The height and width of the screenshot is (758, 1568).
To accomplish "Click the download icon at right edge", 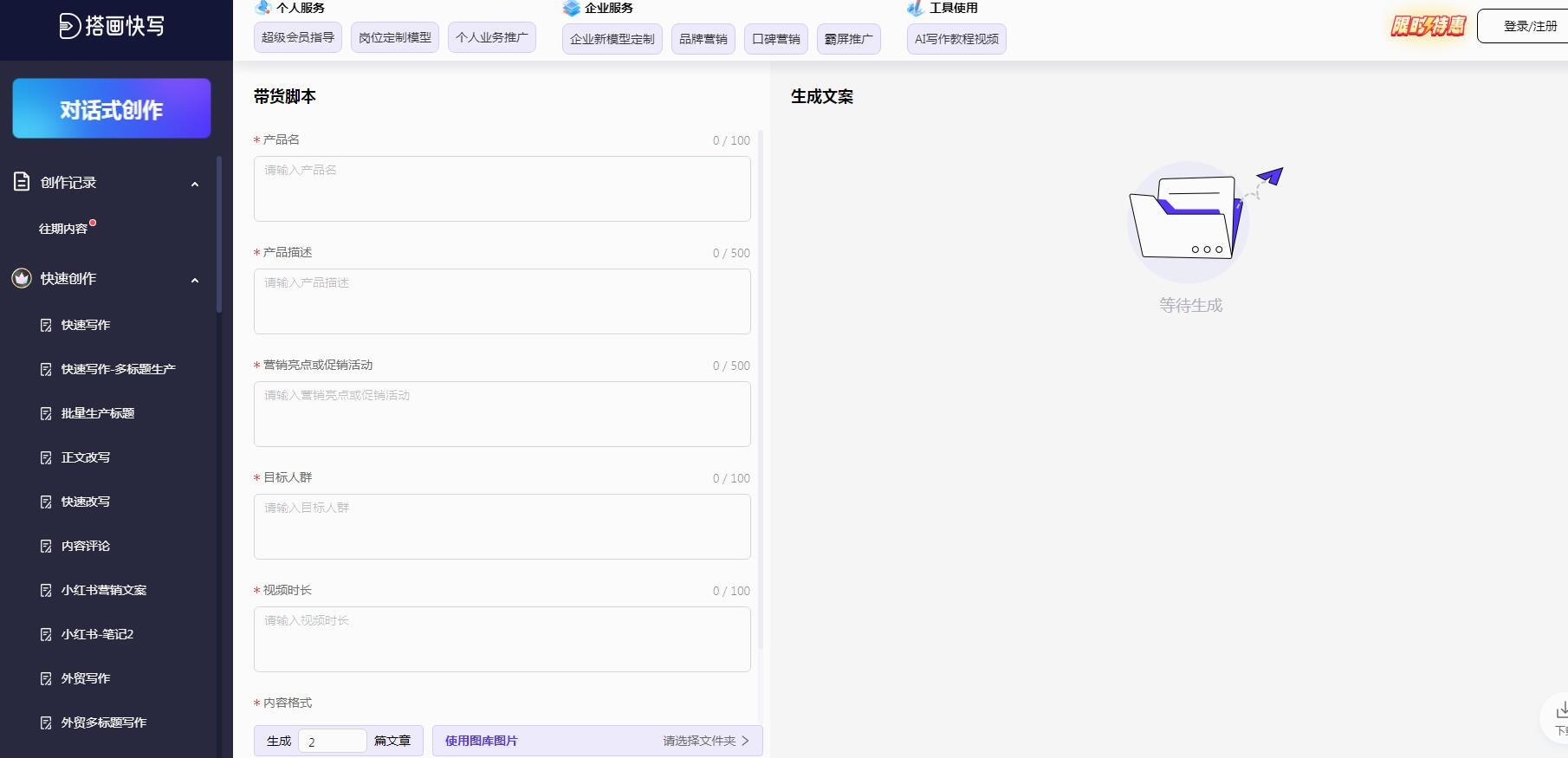I will coord(1561,711).
